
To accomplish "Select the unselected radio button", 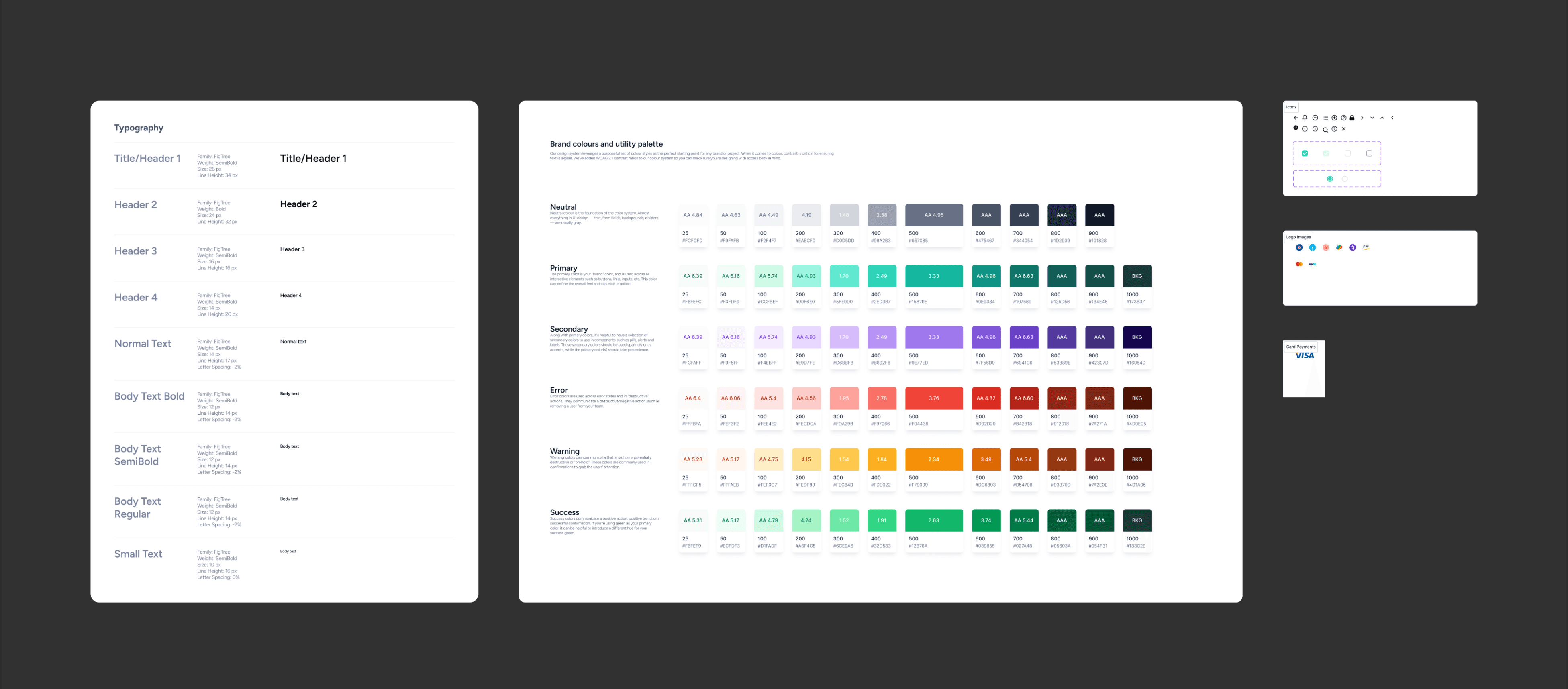I will pos(1345,179).
